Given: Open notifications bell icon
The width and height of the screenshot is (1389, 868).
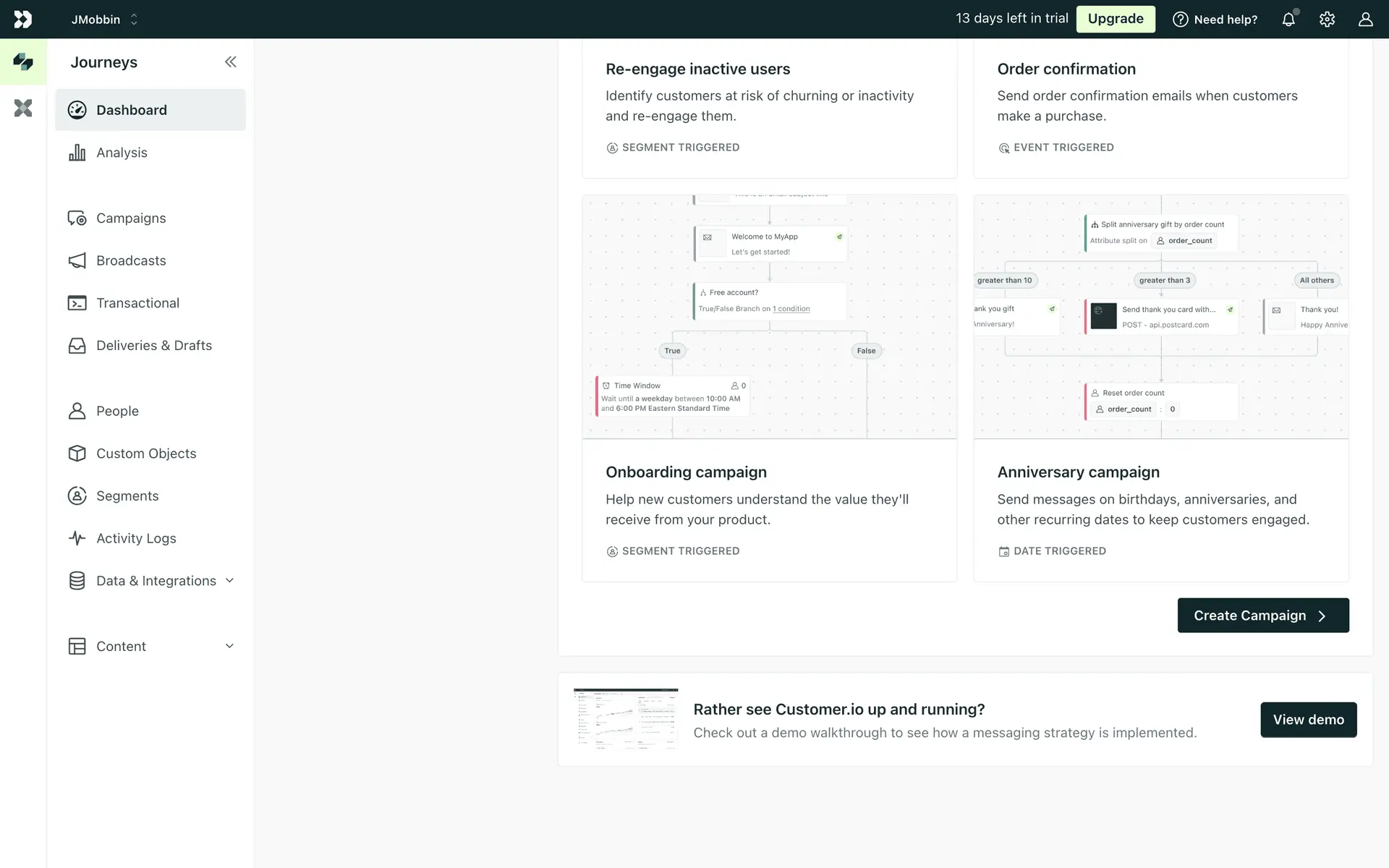Looking at the screenshot, I should coord(1288,20).
